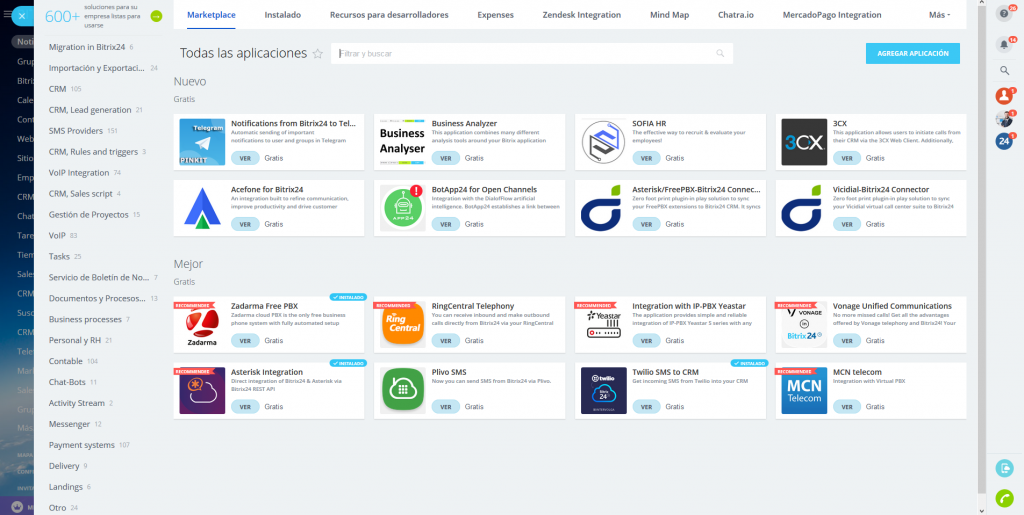1024x515 pixels.
Task: Open the Acefone app logo
Action: pyautogui.click(x=202, y=208)
